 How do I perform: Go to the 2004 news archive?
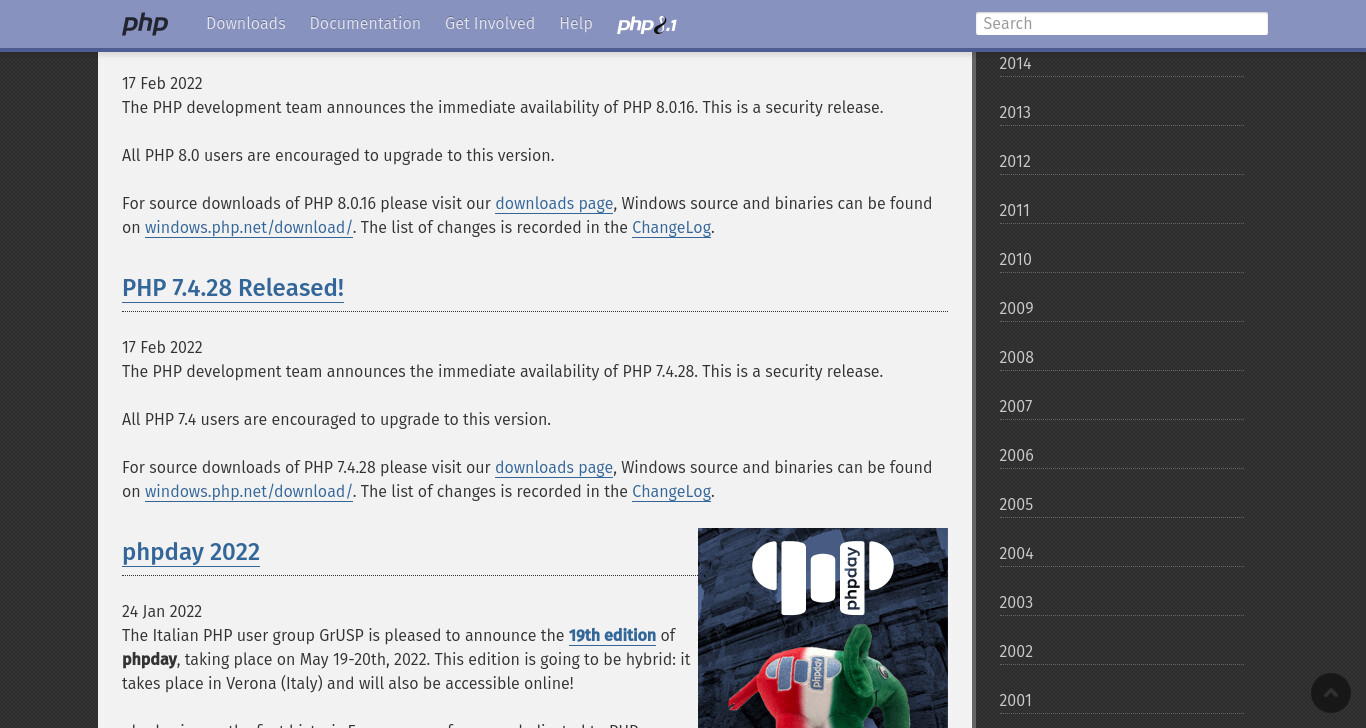click(x=1122, y=554)
